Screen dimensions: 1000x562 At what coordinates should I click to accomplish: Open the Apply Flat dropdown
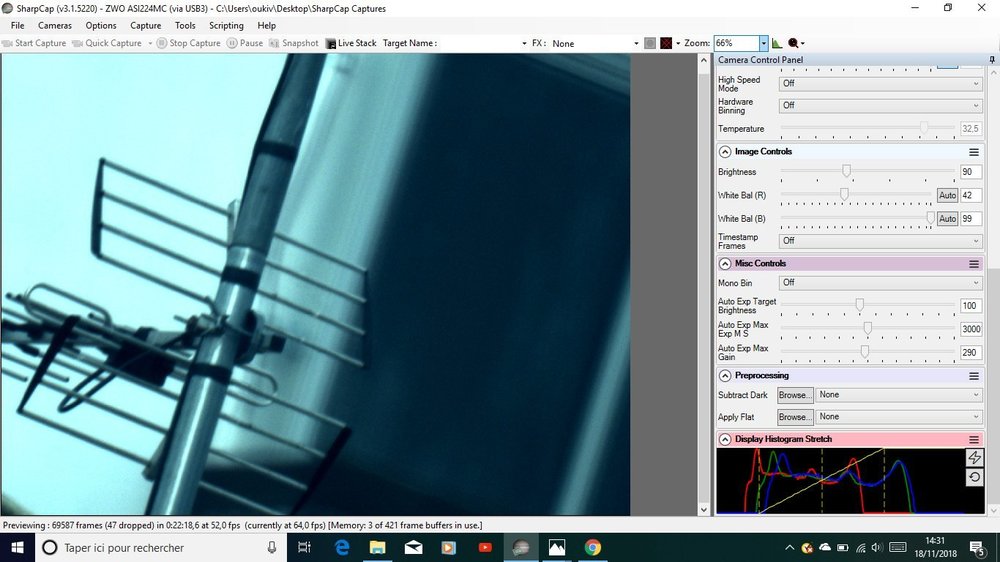[899, 417]
